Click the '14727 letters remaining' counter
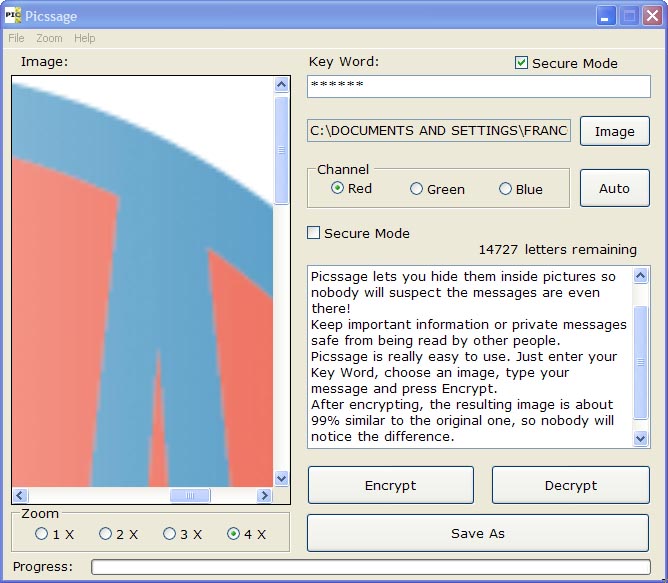 pos(558,249)
